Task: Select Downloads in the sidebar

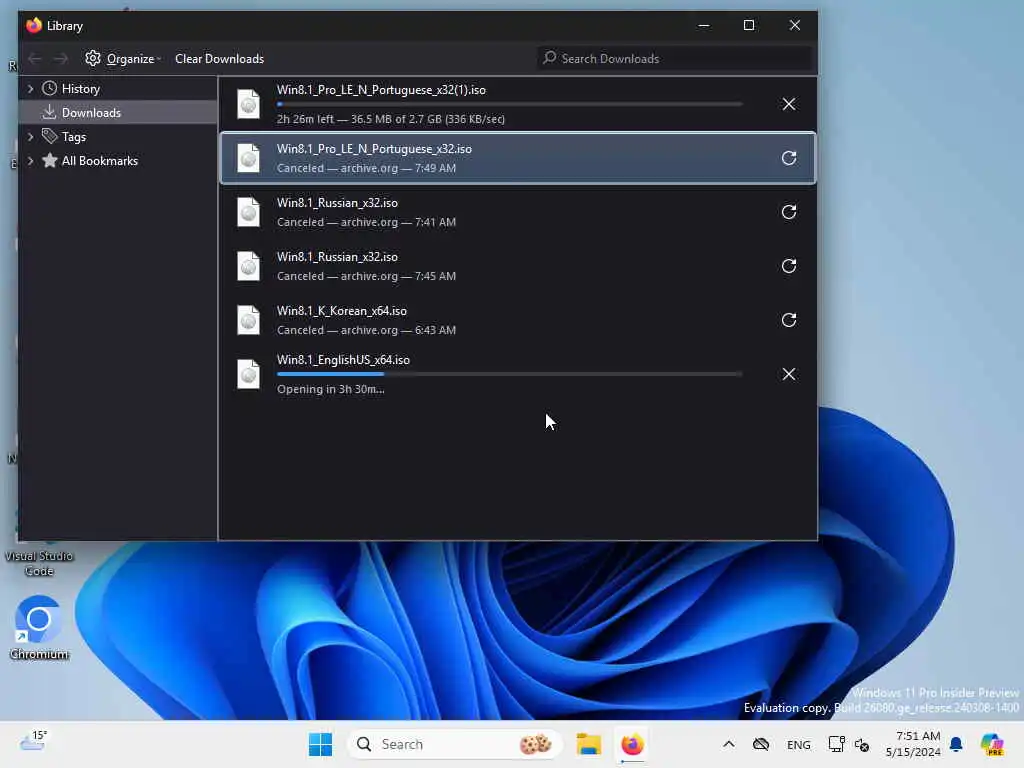Action: tap(91, 113)
